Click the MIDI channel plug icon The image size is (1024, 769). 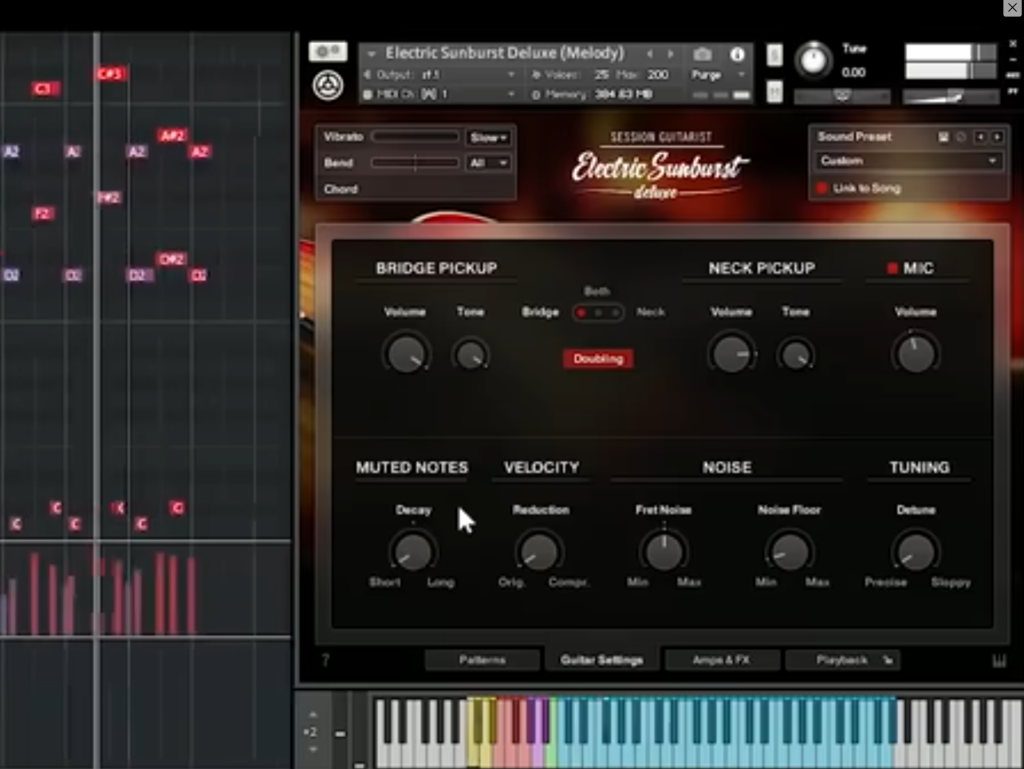[x=368, y=95]
